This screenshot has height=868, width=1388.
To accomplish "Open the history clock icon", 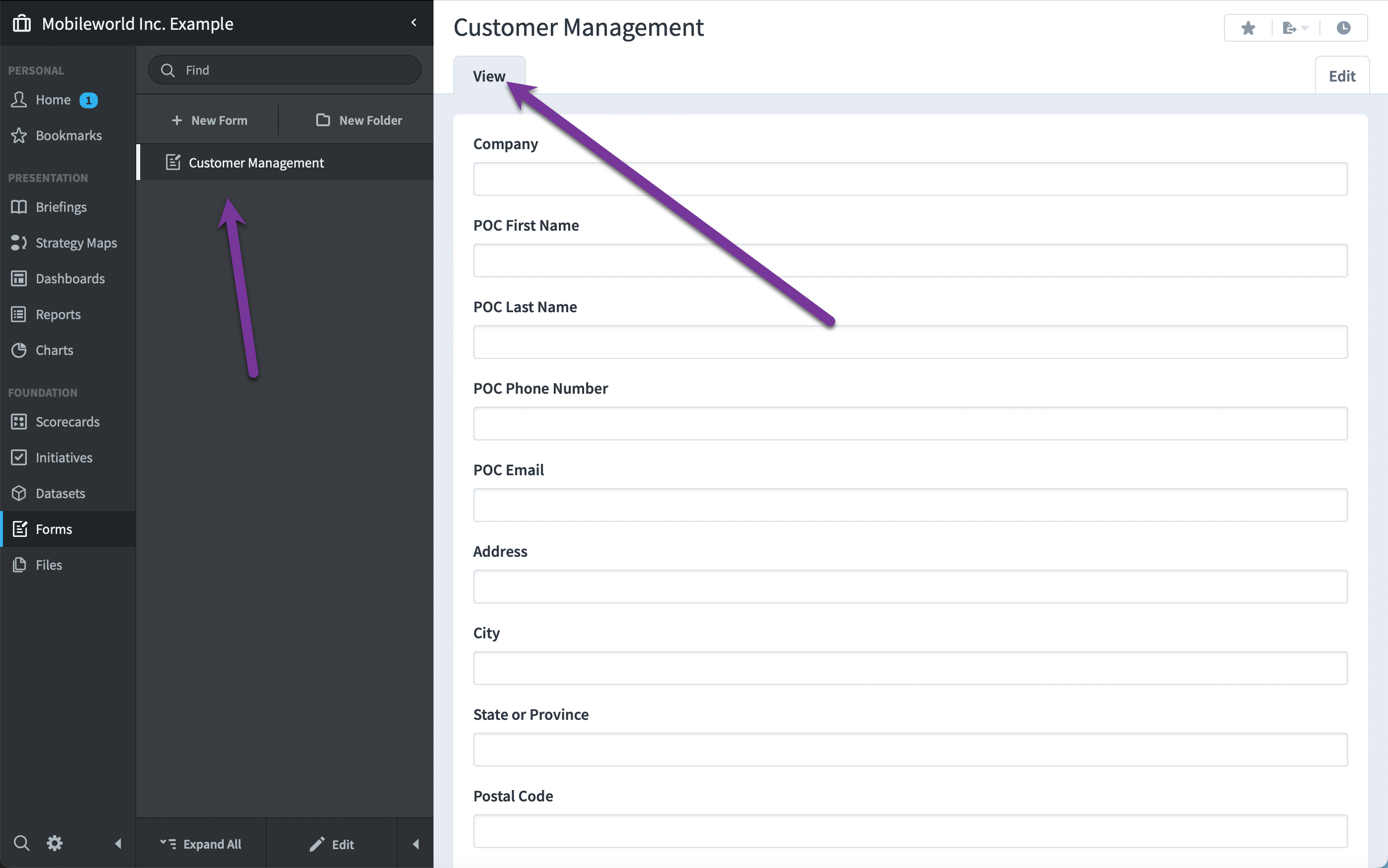I will point(1343,27).
